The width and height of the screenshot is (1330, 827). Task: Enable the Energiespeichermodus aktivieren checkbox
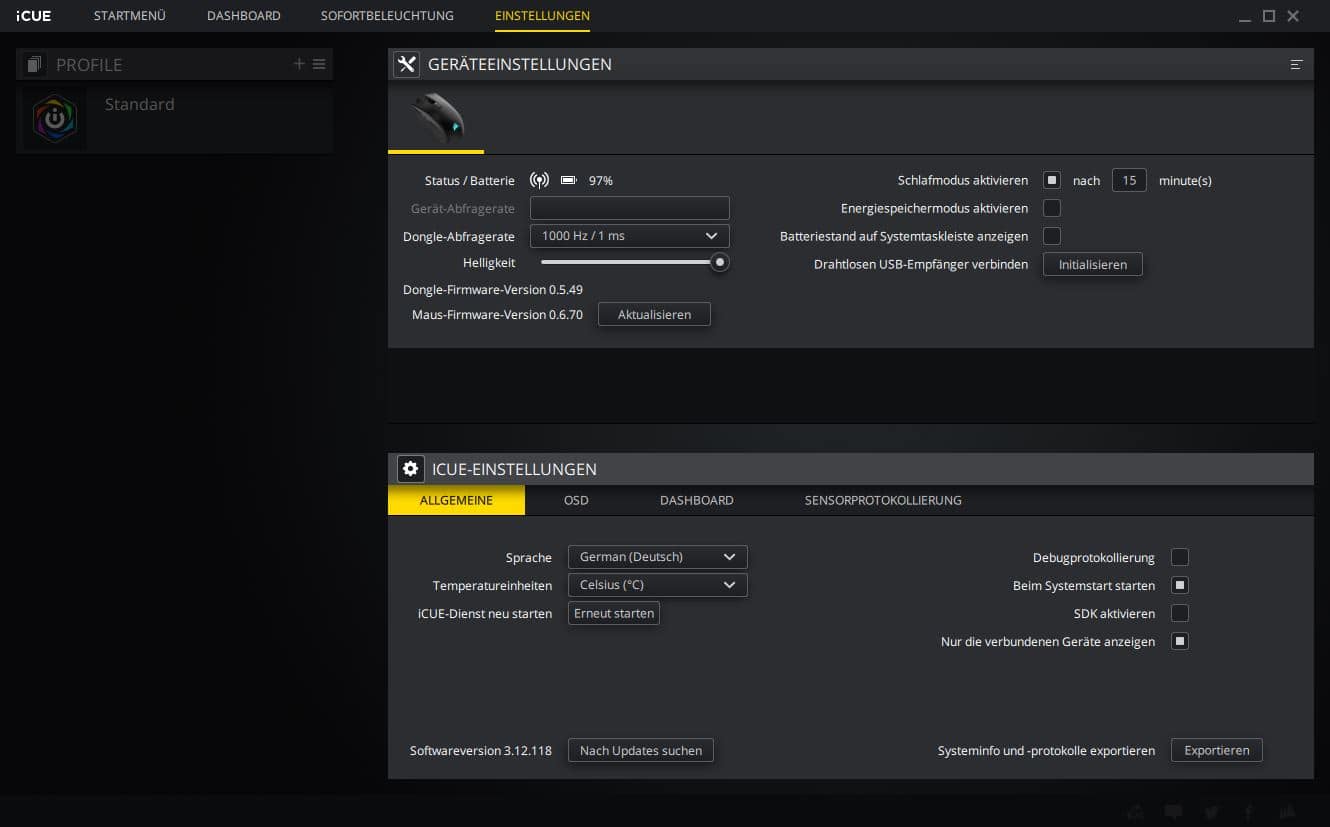[1052, 208]
